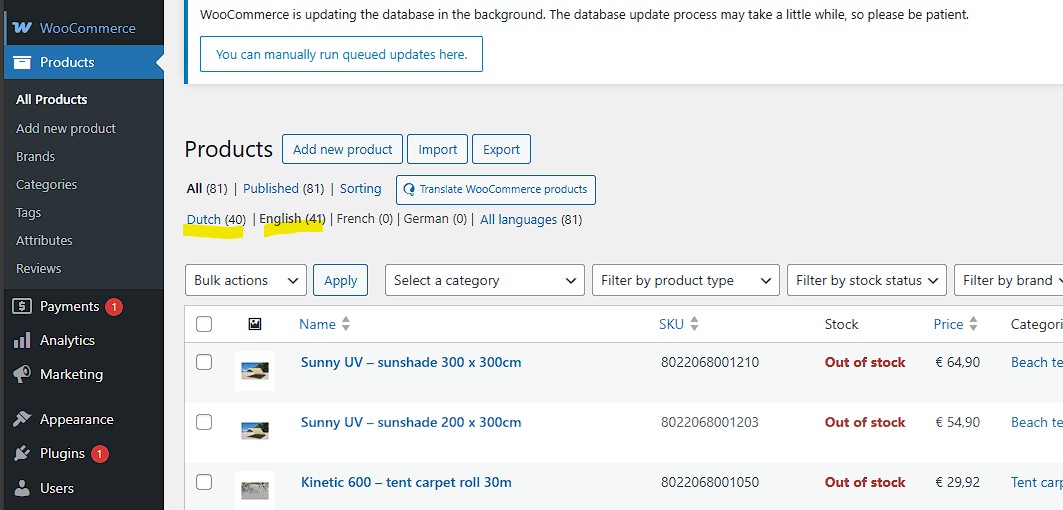Sort by the image column header icon
The height and width of the screenshot is (510, 1063).
coord(255,324)
